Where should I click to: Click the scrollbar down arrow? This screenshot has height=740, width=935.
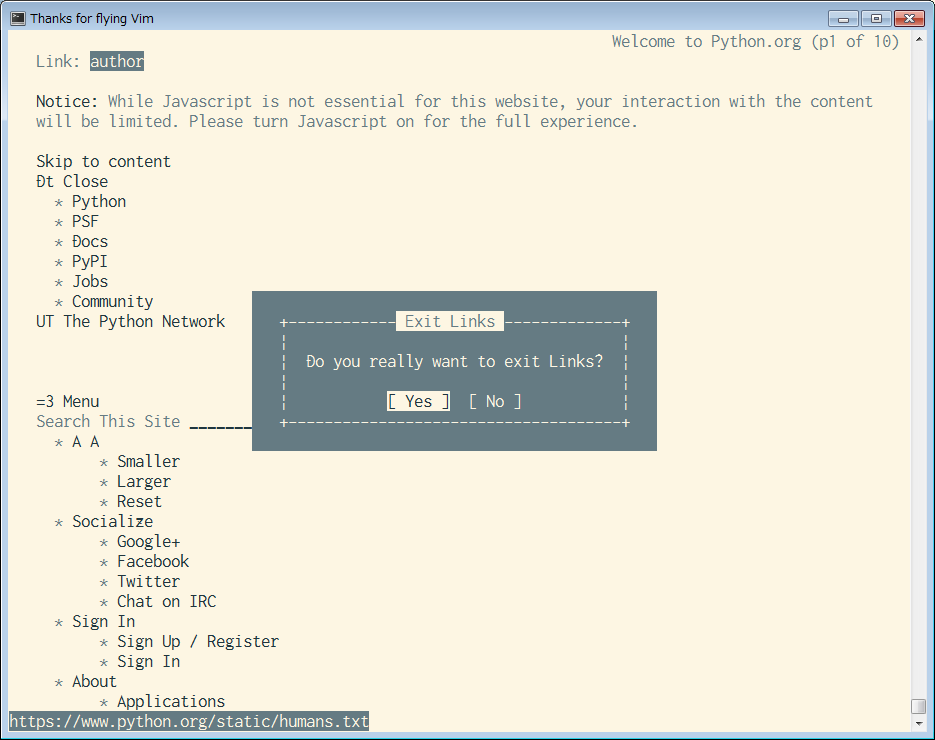(x=918, y=723)
